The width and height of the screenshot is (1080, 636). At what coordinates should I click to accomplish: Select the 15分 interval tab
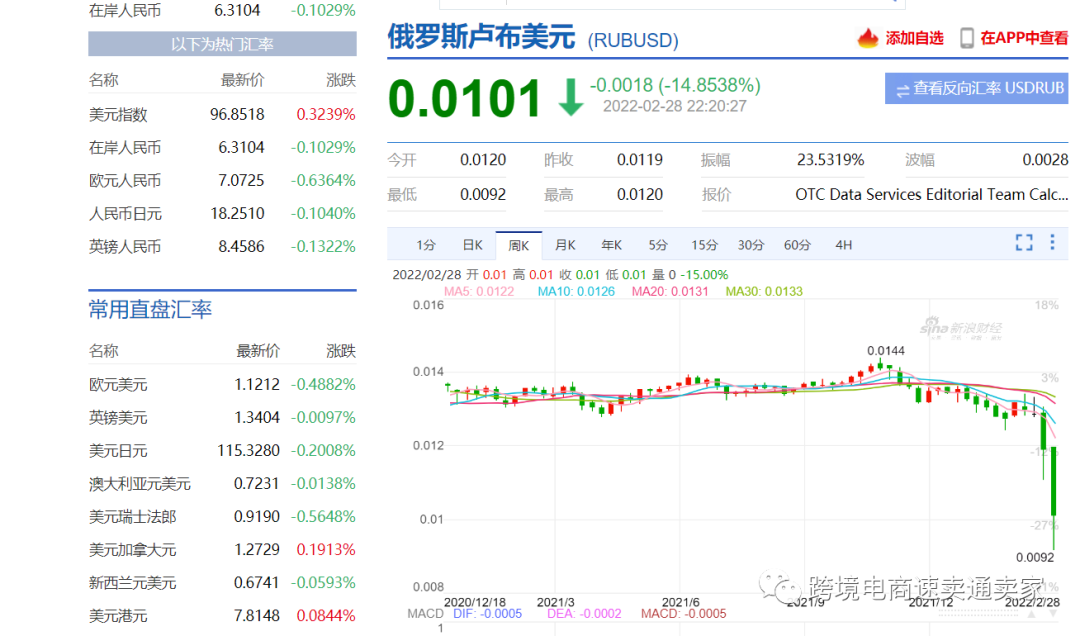coord(702,243)
